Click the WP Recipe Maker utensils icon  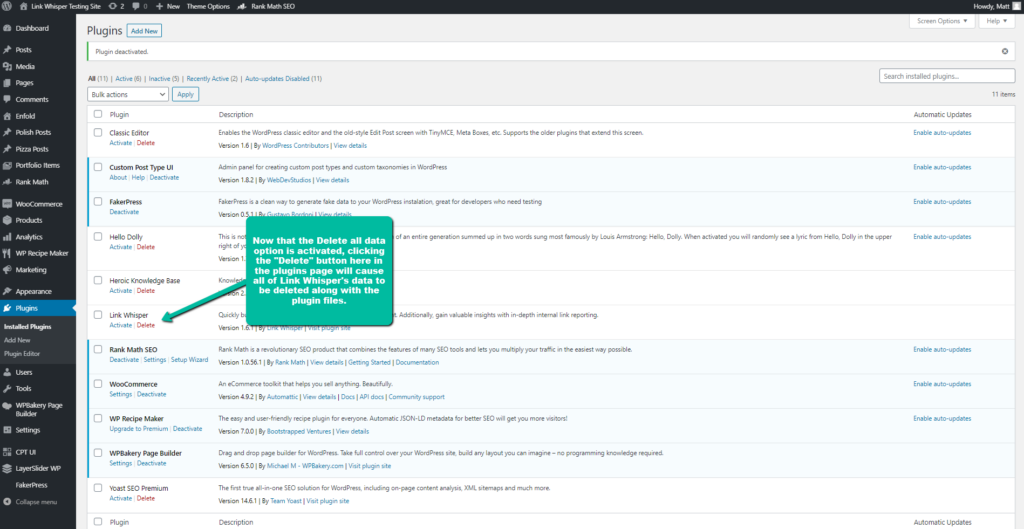click(7, 253)
